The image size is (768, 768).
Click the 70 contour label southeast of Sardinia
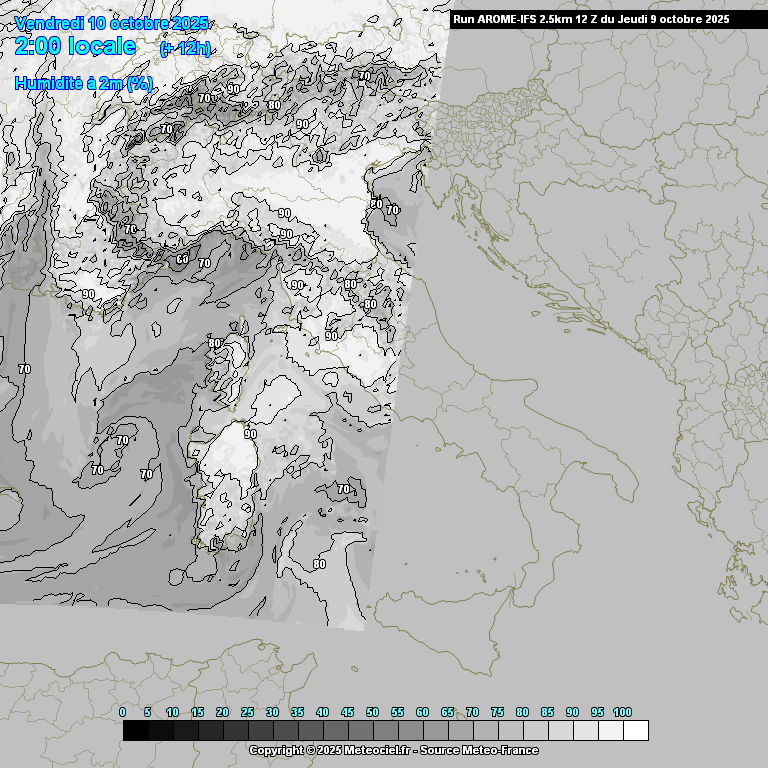pos(344,489)
